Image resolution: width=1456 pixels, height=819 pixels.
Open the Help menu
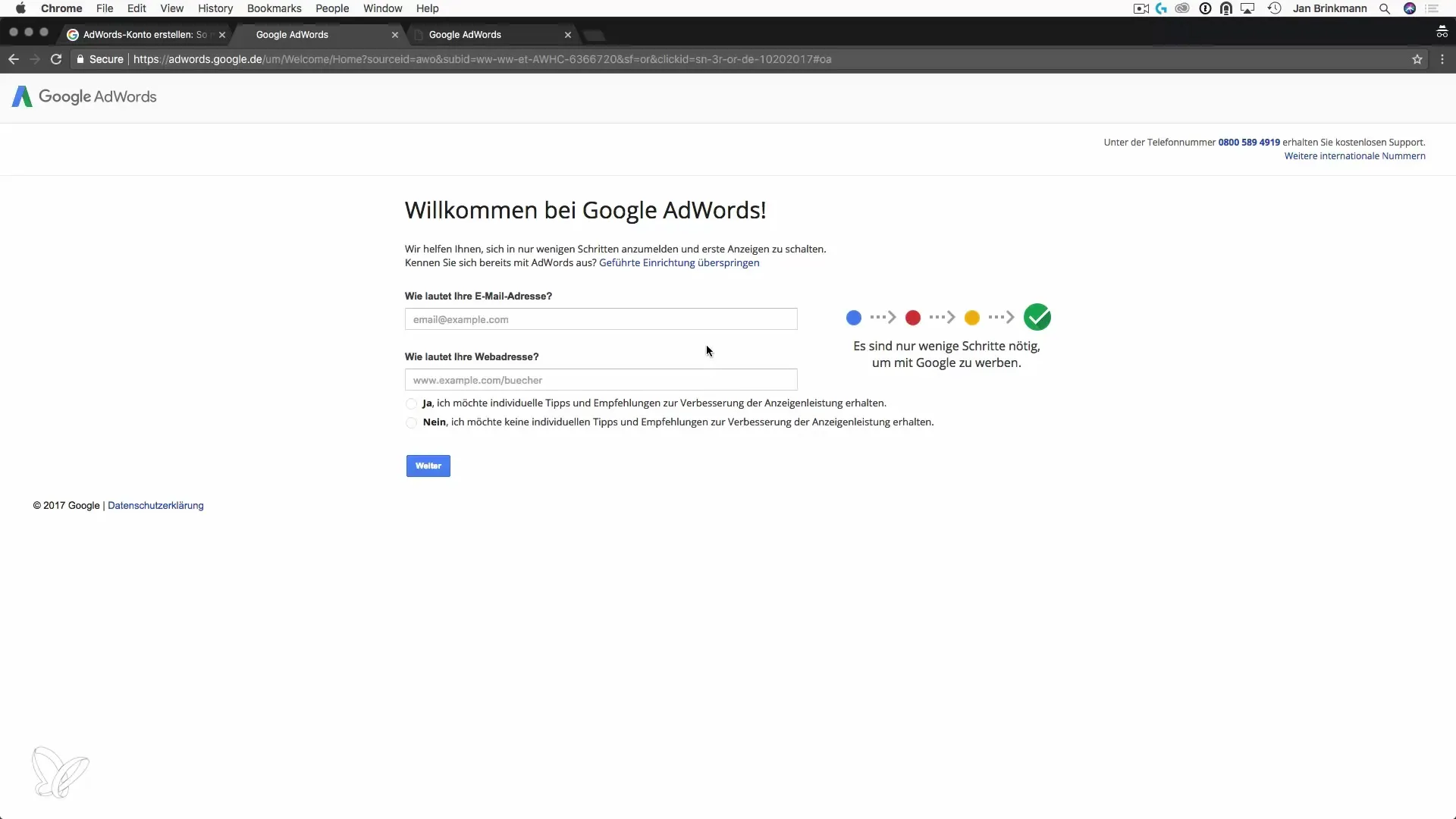point(428,8)
